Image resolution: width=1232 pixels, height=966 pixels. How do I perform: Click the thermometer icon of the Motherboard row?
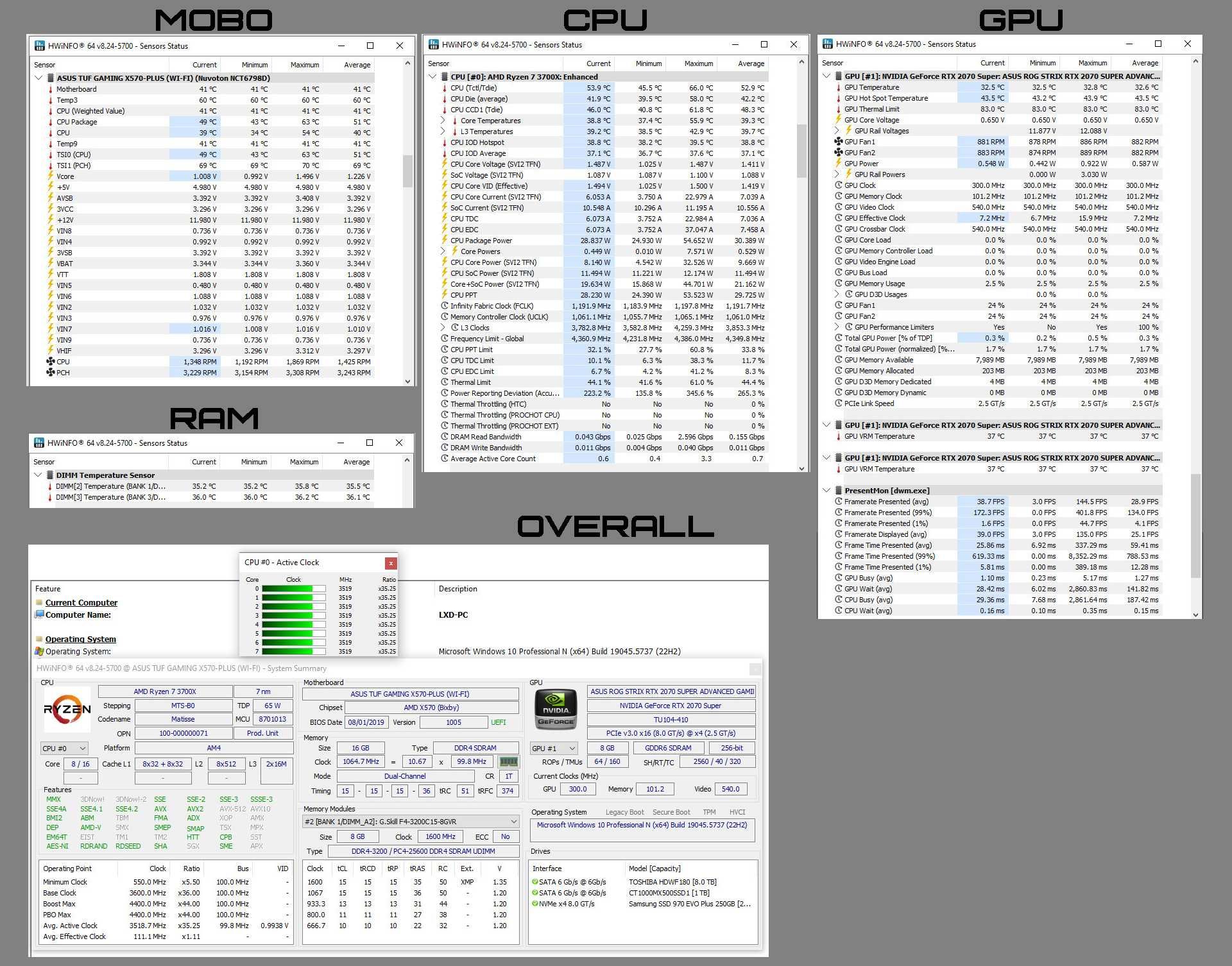(51, 89)
